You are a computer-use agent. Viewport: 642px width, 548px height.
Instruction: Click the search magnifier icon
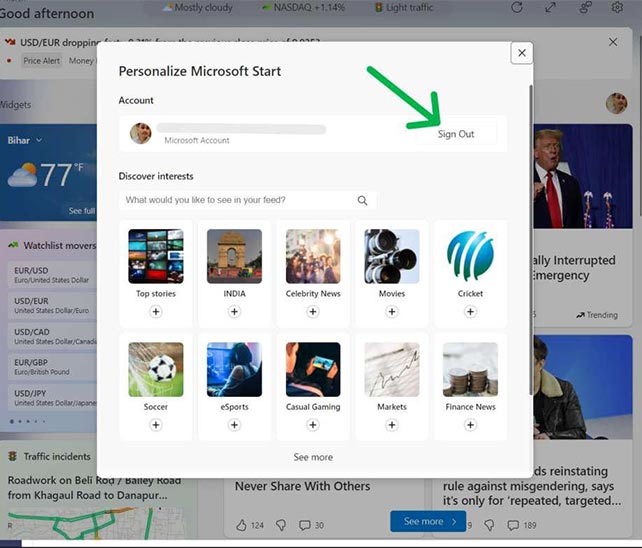362,200
